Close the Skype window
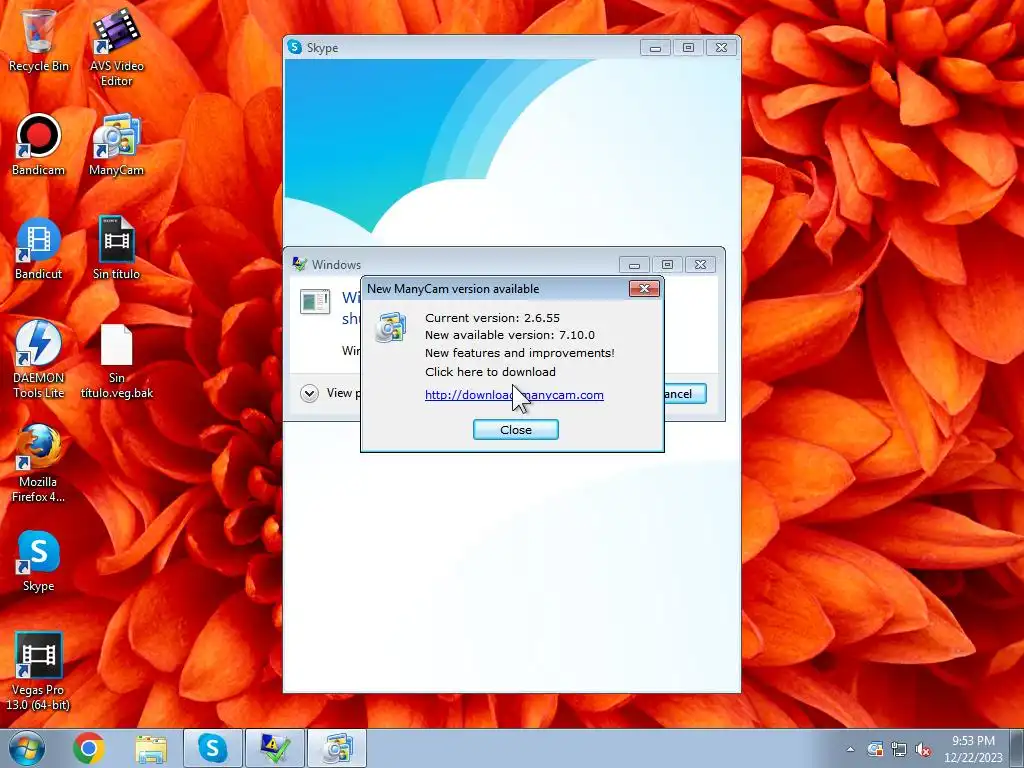This screenshot has width=1024, height=768. (722, 48)
